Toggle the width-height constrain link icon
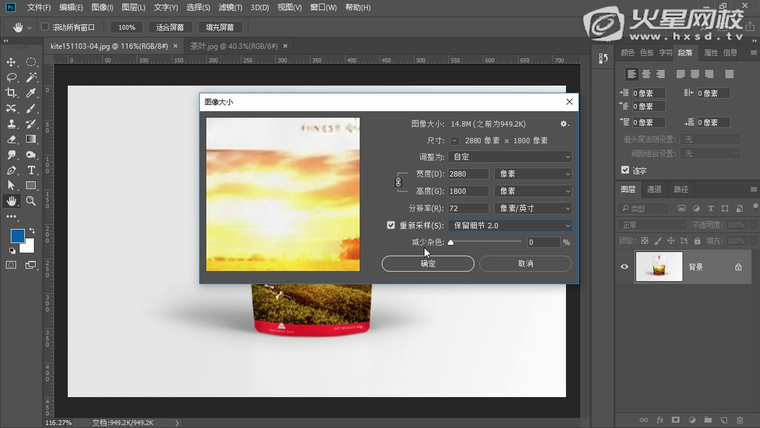This screenshot has width=760, height=428. pyautogui.click(x=400, y=182)
